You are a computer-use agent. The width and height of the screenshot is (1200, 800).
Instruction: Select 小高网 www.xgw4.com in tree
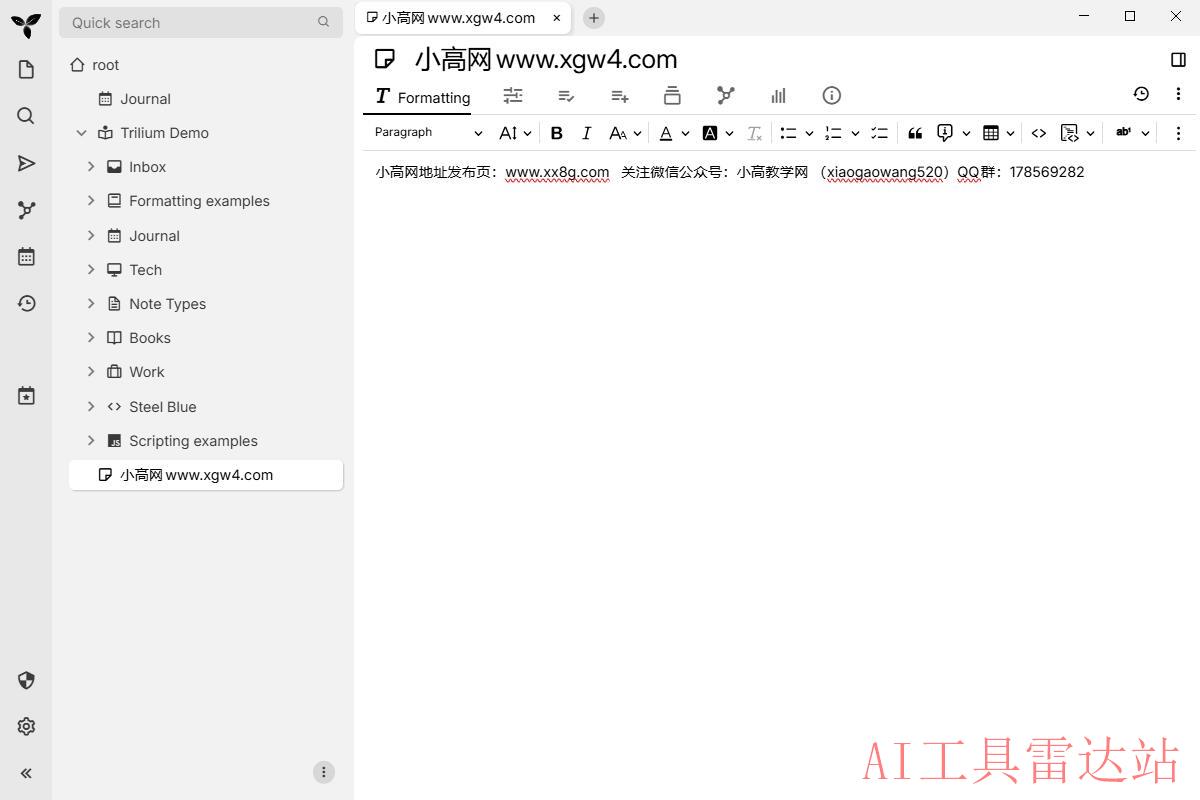(x=206, y=475)
